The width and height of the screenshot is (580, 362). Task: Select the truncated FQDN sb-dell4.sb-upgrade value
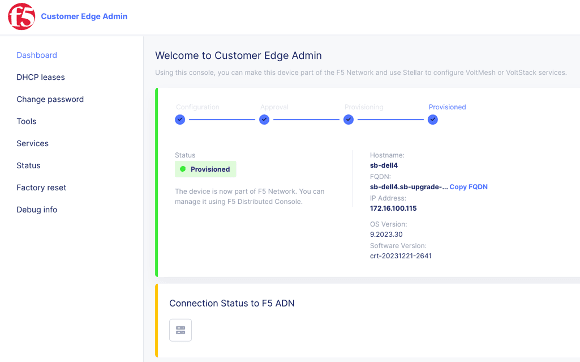pos(409,187)
